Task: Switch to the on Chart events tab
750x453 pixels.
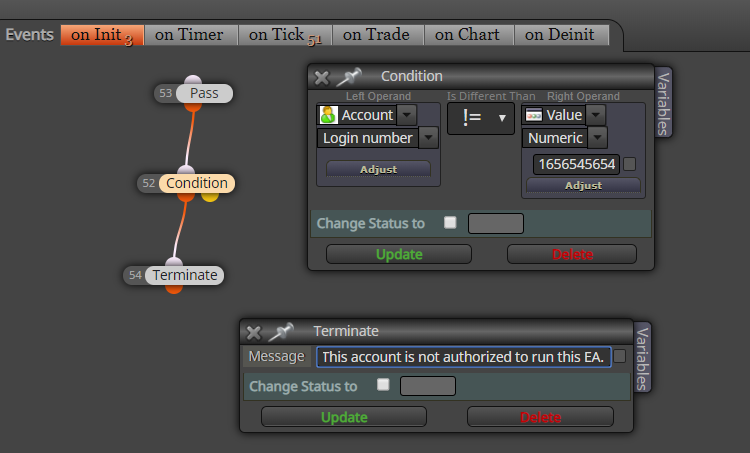Action: (x=468, y=35)
